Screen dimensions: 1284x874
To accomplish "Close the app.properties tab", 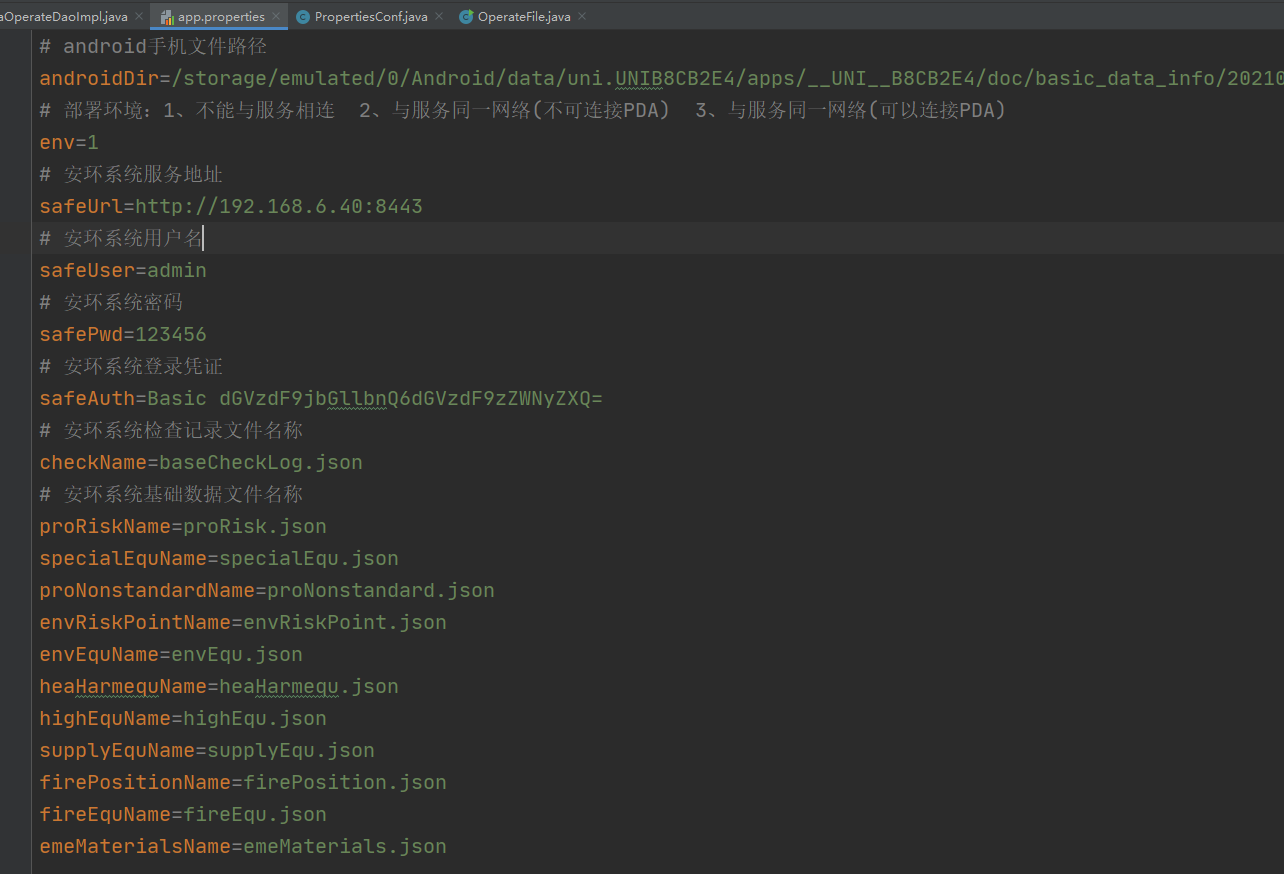I will point(277,16).
